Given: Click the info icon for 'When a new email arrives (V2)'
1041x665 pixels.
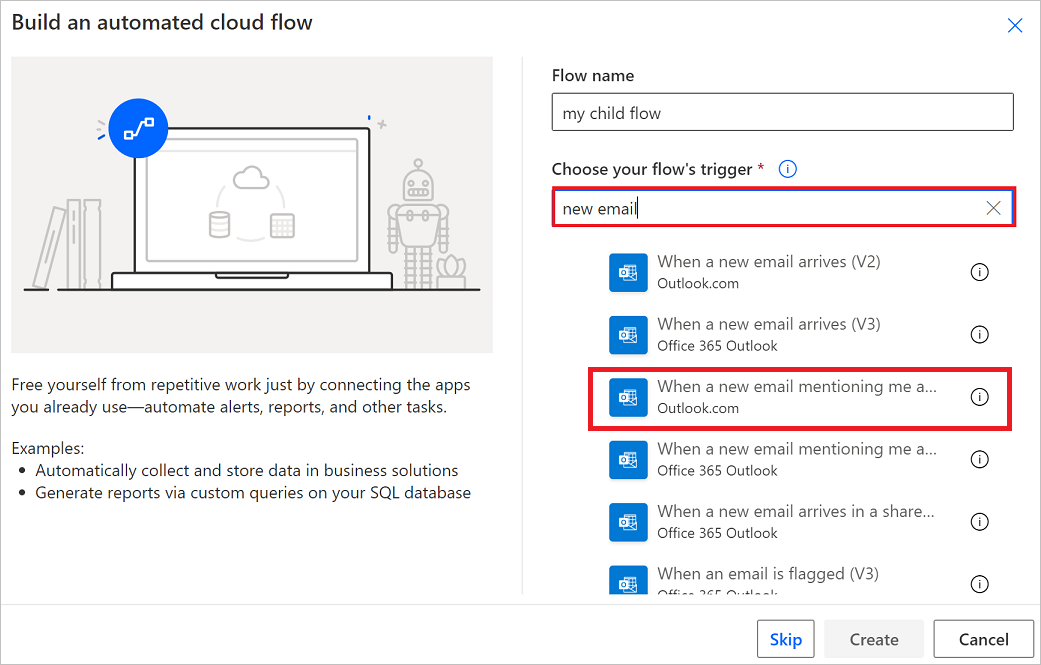Looking at the screenshot, I should 979,271.
